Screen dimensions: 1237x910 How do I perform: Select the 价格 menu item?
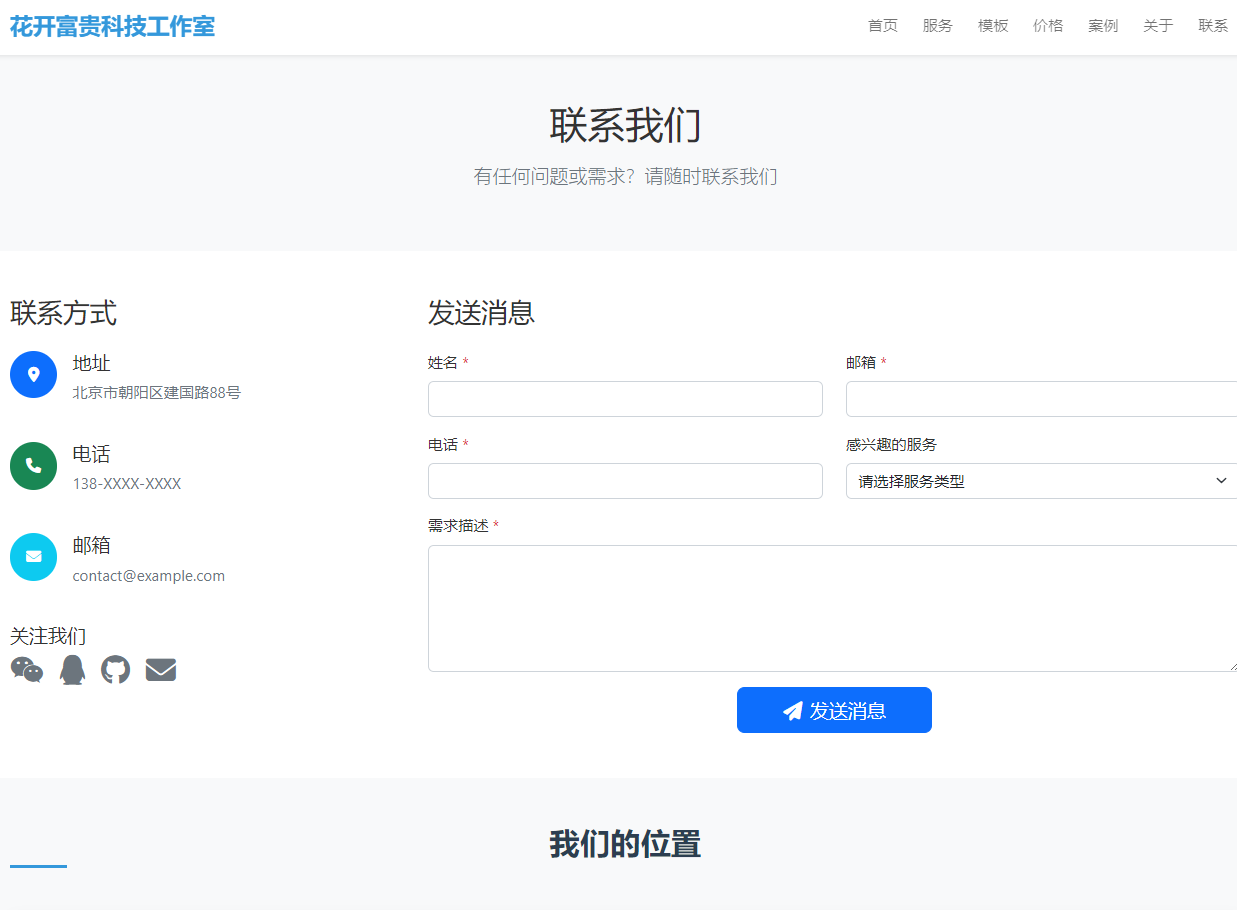(1047, 26)
